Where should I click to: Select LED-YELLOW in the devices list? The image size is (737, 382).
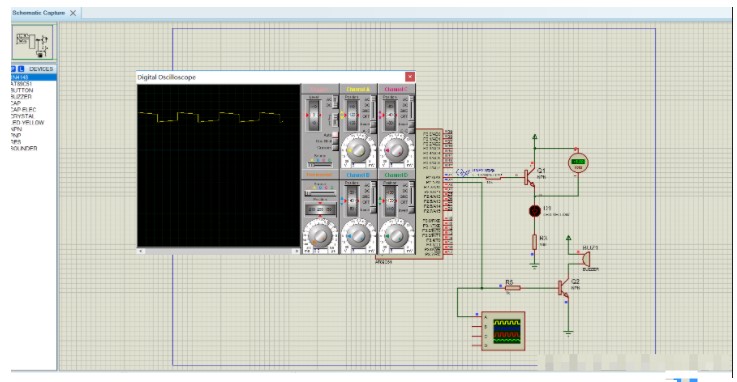pos(27,123)
